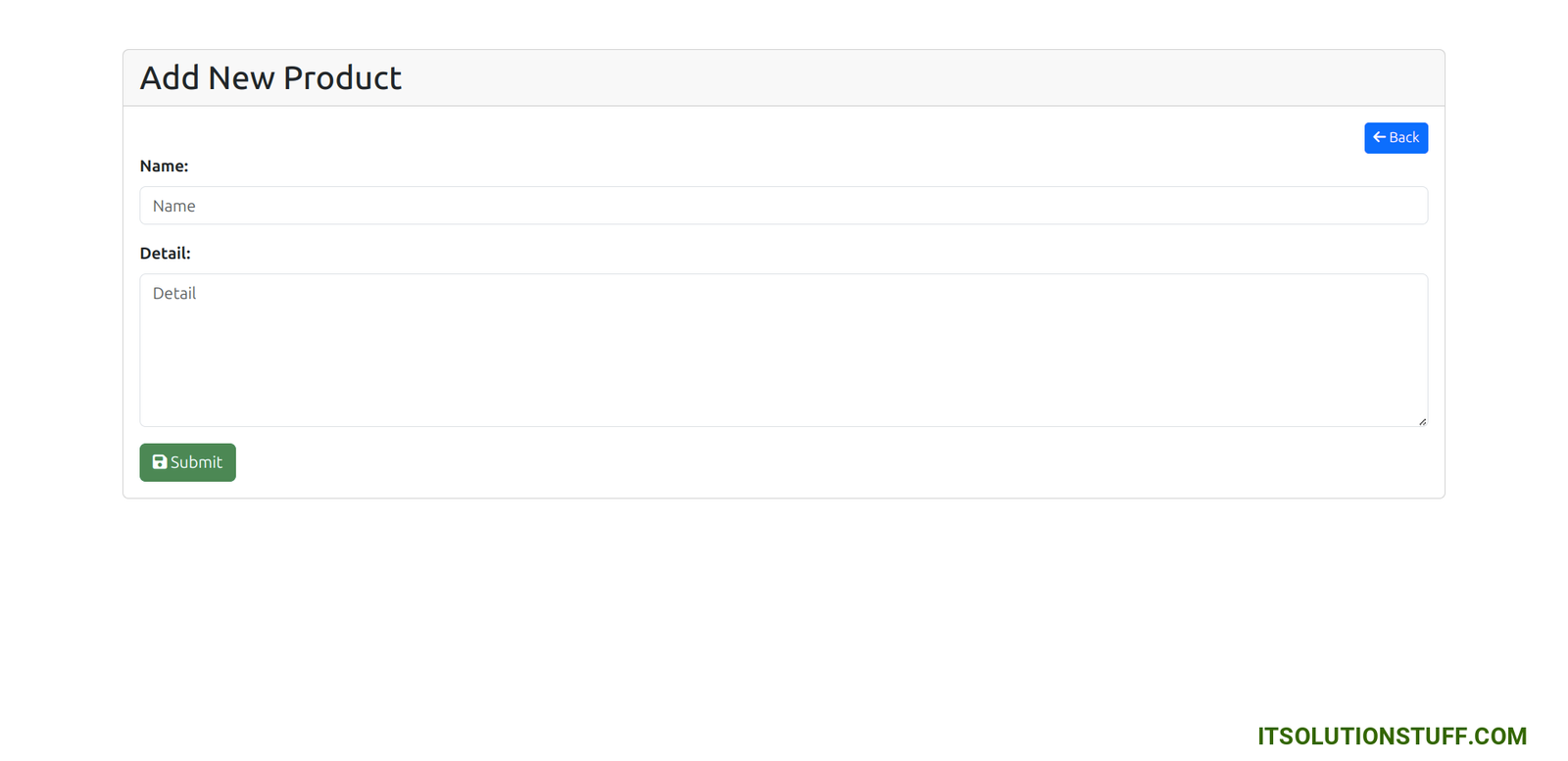
Task: Click the word "Product" in the heading
Action: click(x=342, y=78)
